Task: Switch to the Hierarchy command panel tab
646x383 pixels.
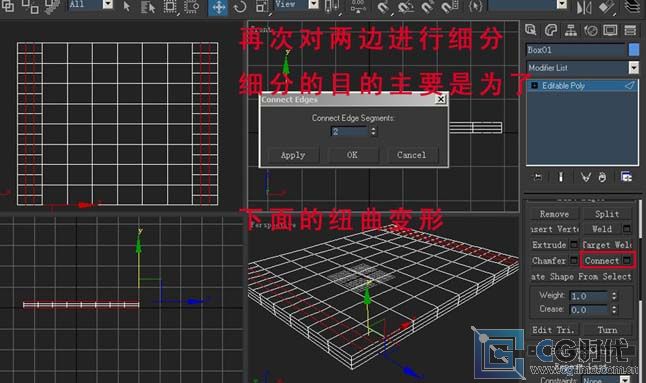Action: (x=571, y=30)
